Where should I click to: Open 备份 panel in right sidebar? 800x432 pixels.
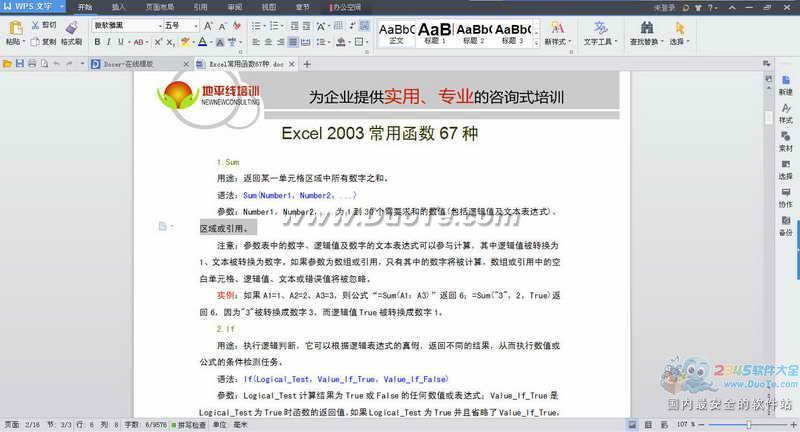pos(786,226)
